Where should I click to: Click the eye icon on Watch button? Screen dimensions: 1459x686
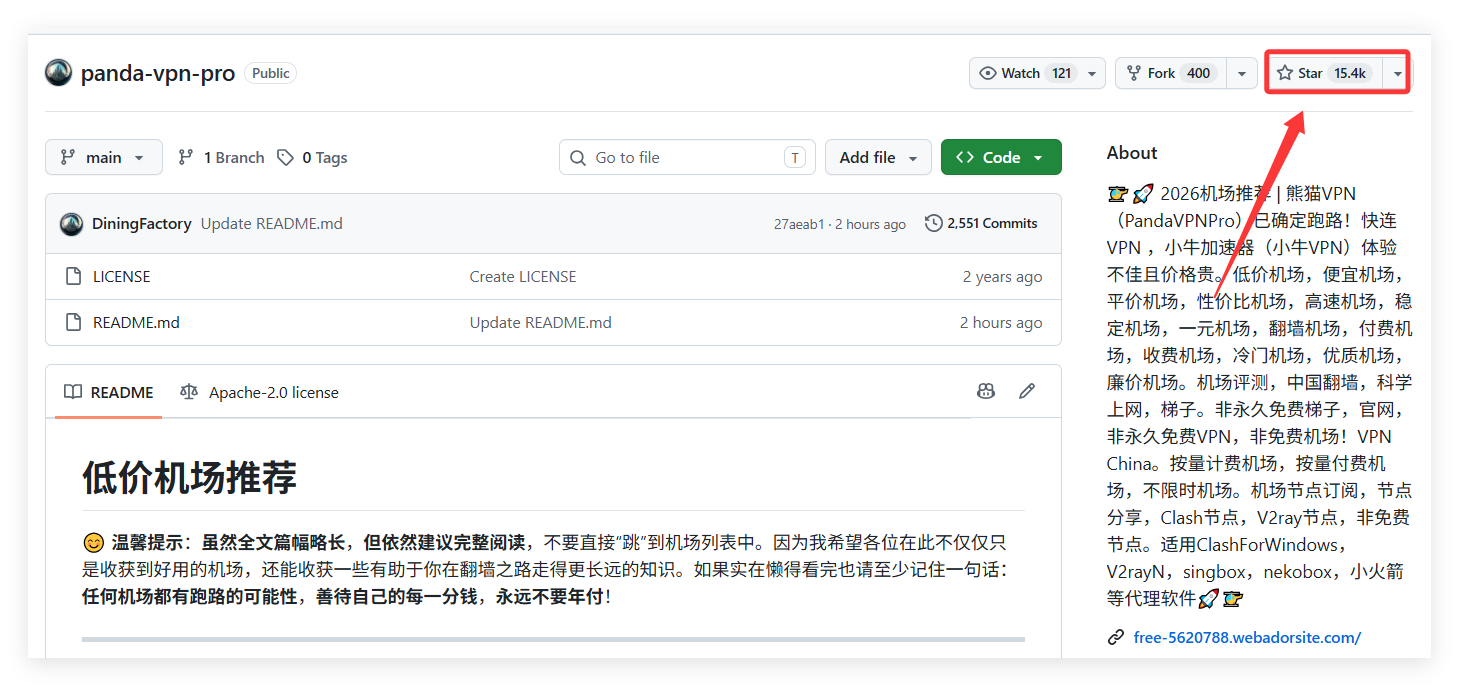[x=988, y=73]
